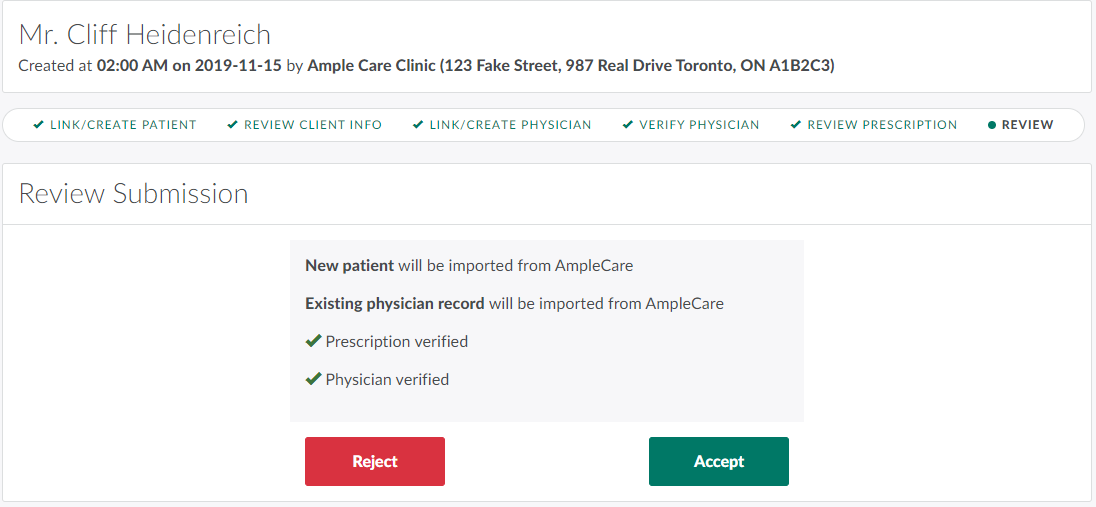Click the checkmark icon before Review Prescription

pos(796,125)
